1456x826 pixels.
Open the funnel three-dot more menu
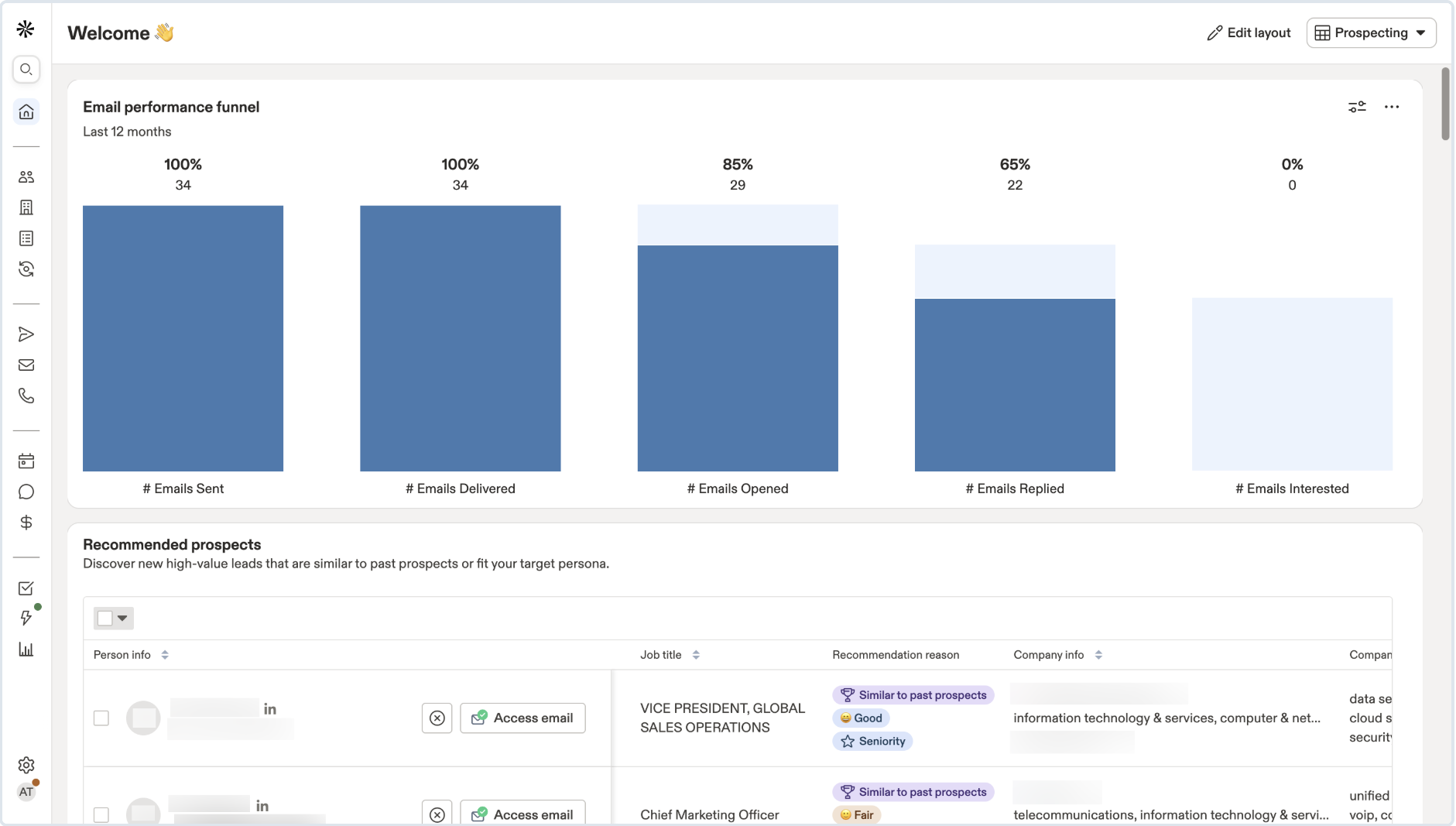point(1392,107)
